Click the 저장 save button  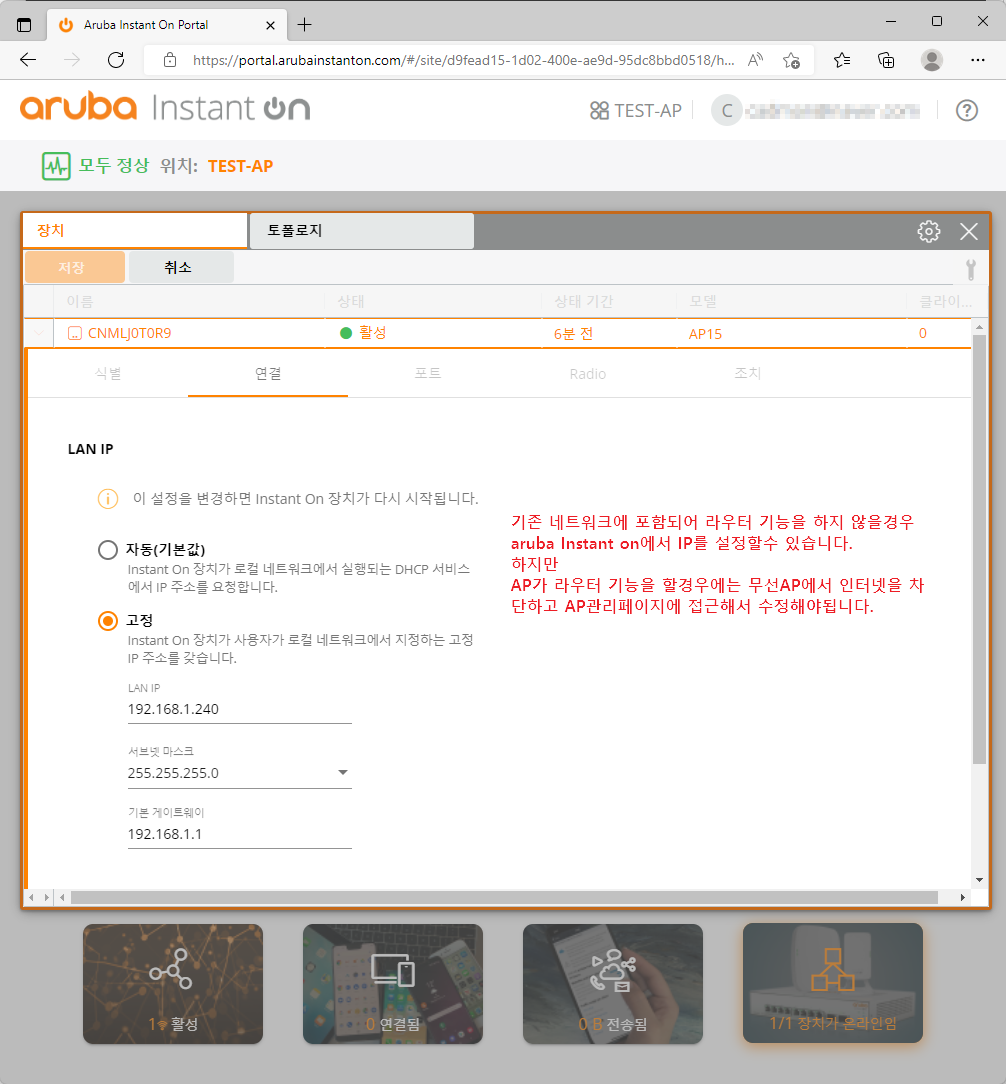[x=75, y=267]
